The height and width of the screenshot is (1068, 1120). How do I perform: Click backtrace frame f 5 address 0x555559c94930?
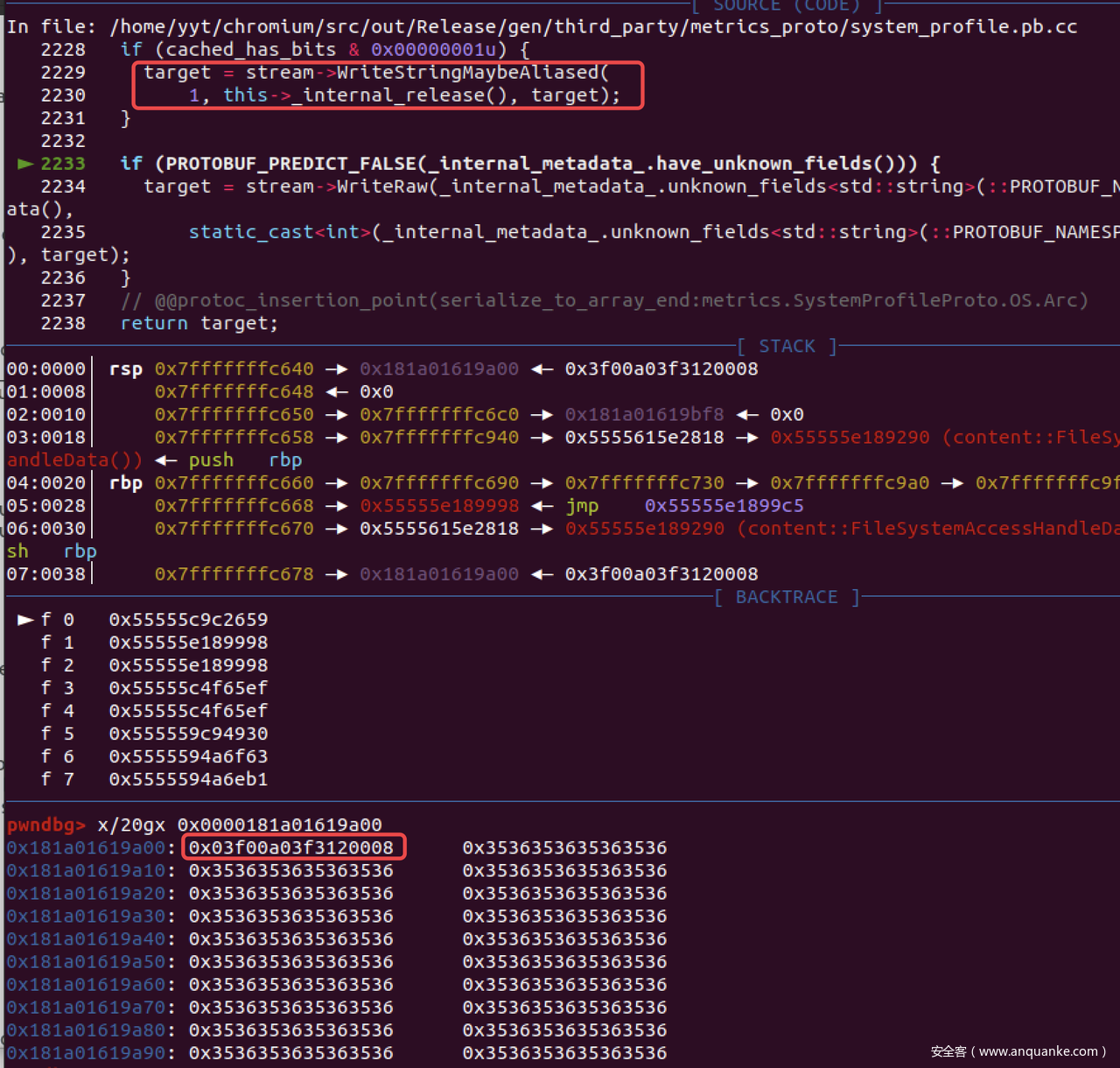click(188, 734)
